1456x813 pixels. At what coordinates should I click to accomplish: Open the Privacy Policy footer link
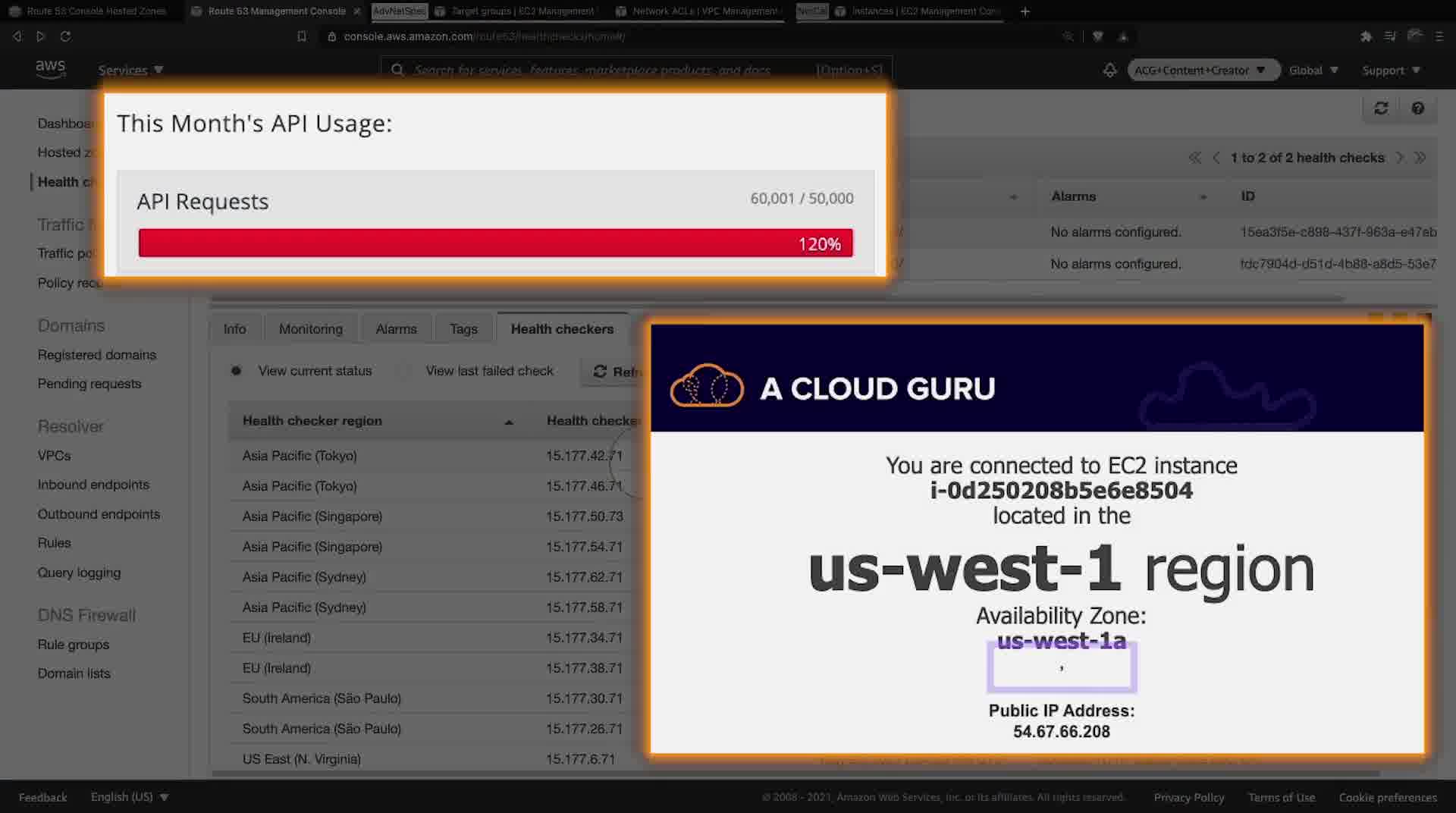click(1189, 797)
